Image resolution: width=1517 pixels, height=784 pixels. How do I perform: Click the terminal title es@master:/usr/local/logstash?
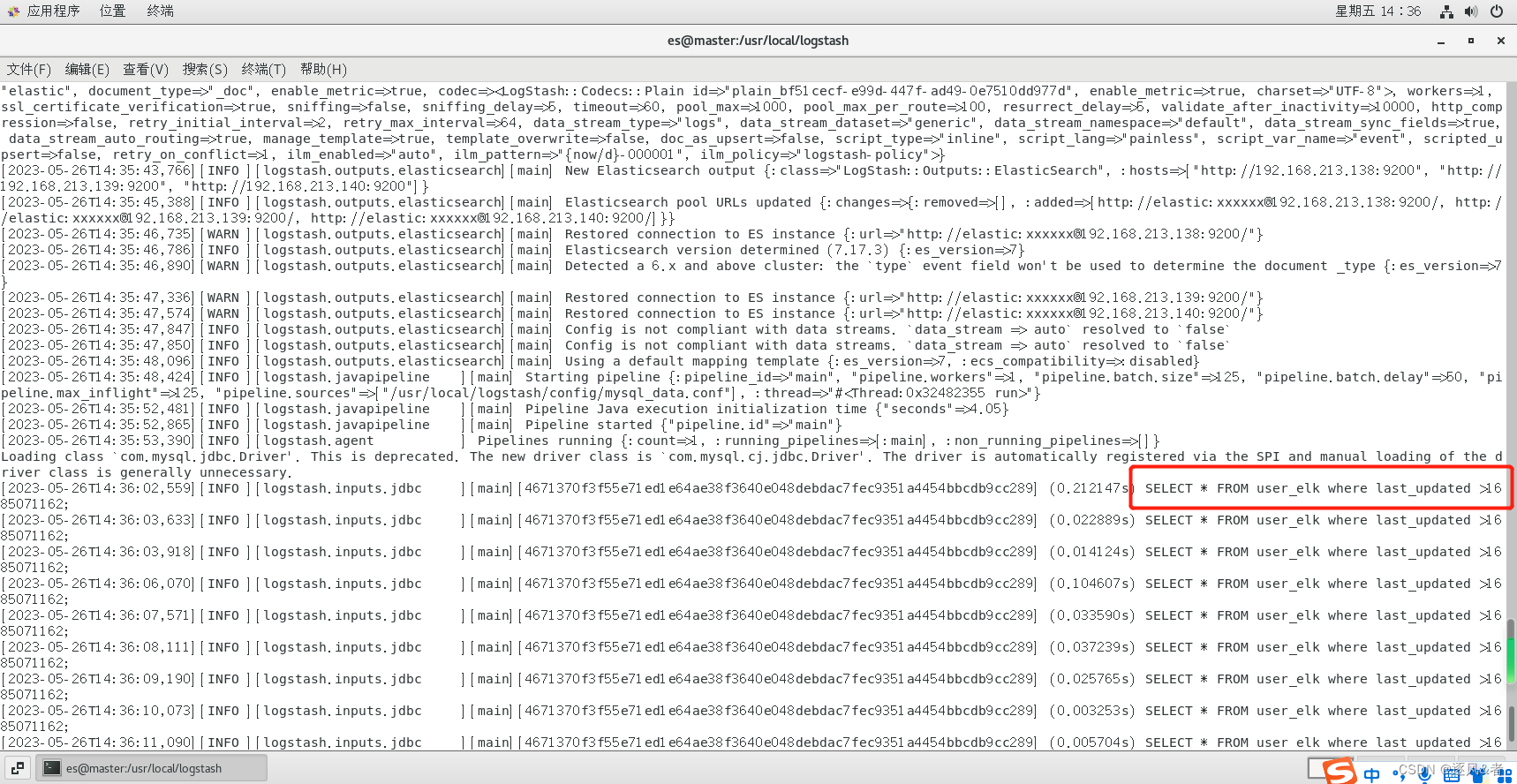(758, 41)
